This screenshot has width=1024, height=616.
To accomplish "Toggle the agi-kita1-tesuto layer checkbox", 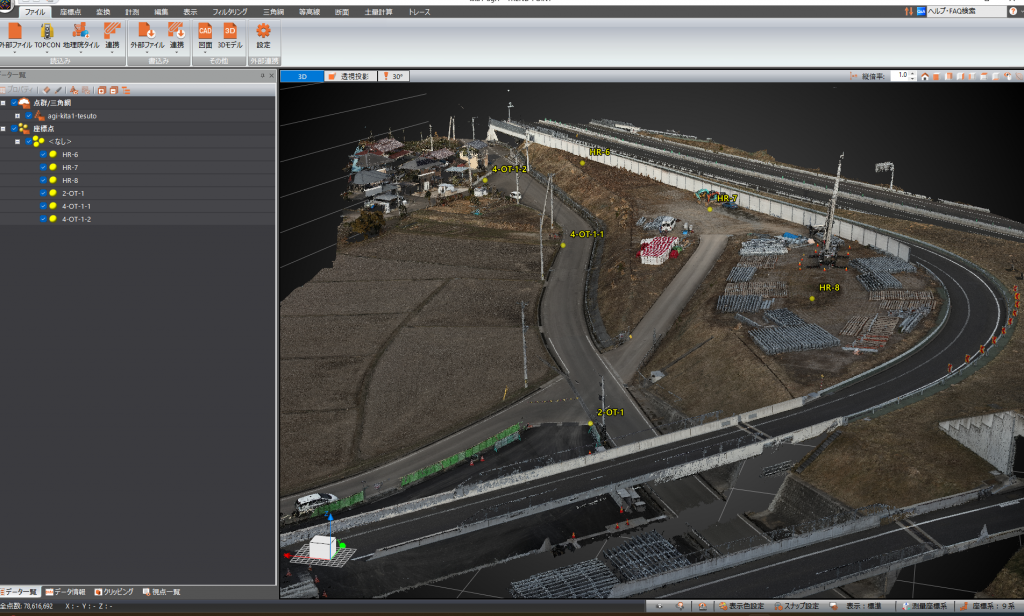I will [29, 116].
